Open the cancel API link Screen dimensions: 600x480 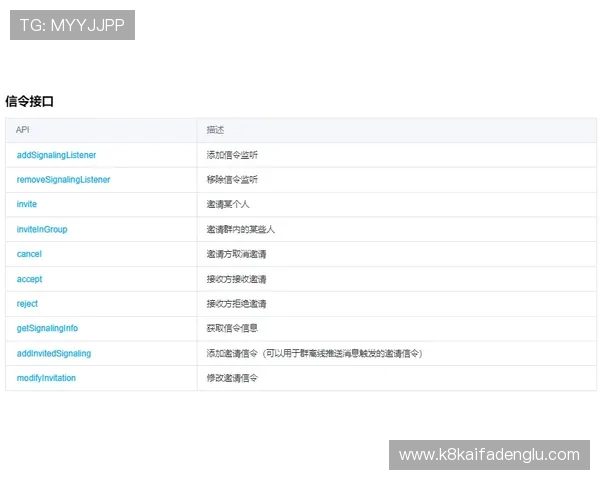tap(29, 254)
